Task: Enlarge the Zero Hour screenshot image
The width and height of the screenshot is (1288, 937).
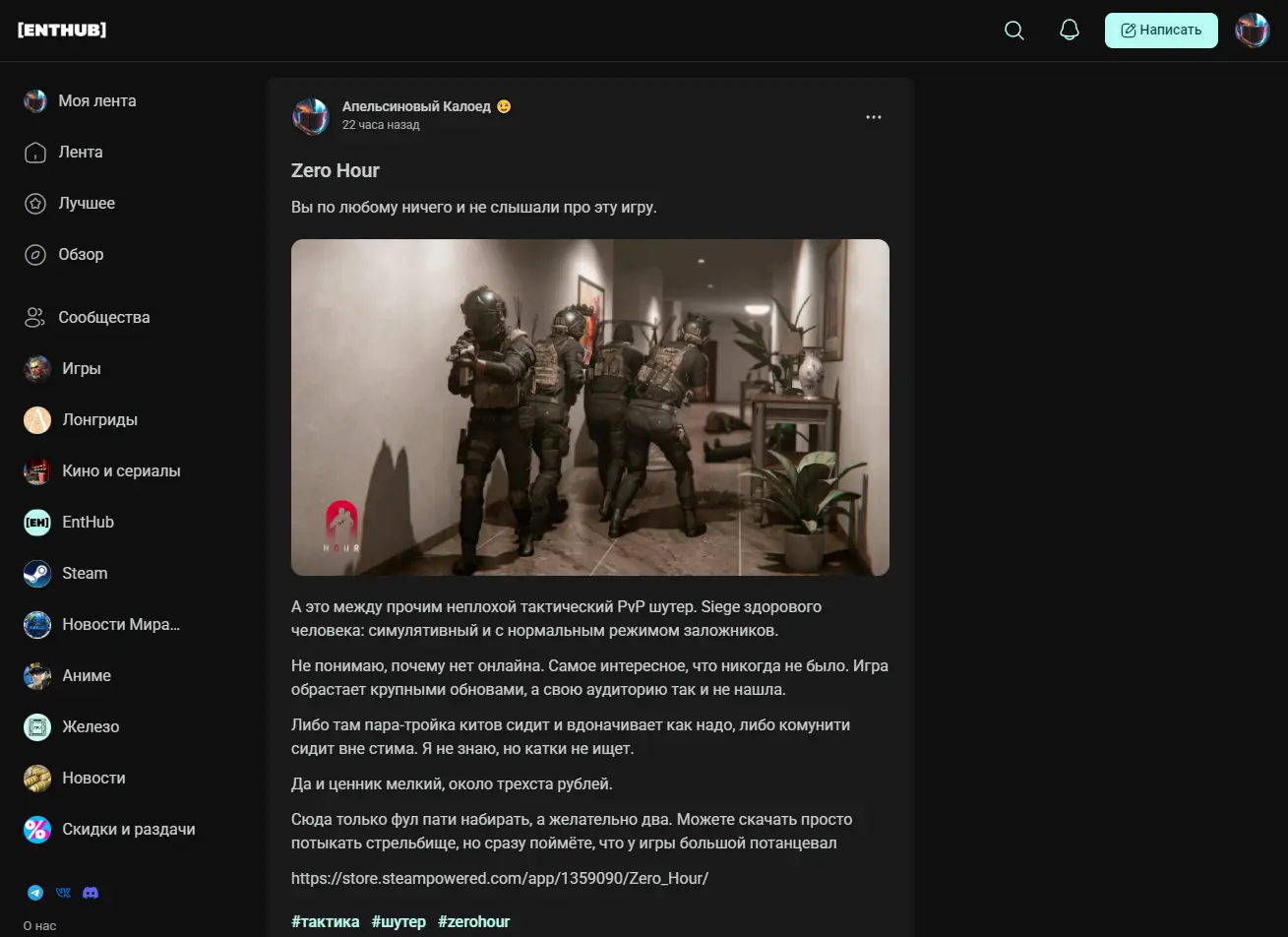Action: pyautogui.click(x=590, y=407)
